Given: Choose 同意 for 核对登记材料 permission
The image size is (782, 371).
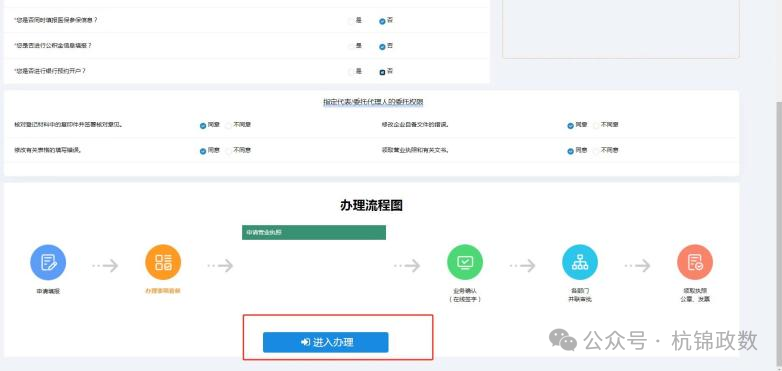Looking at the screenshot, I should [202, 126].
